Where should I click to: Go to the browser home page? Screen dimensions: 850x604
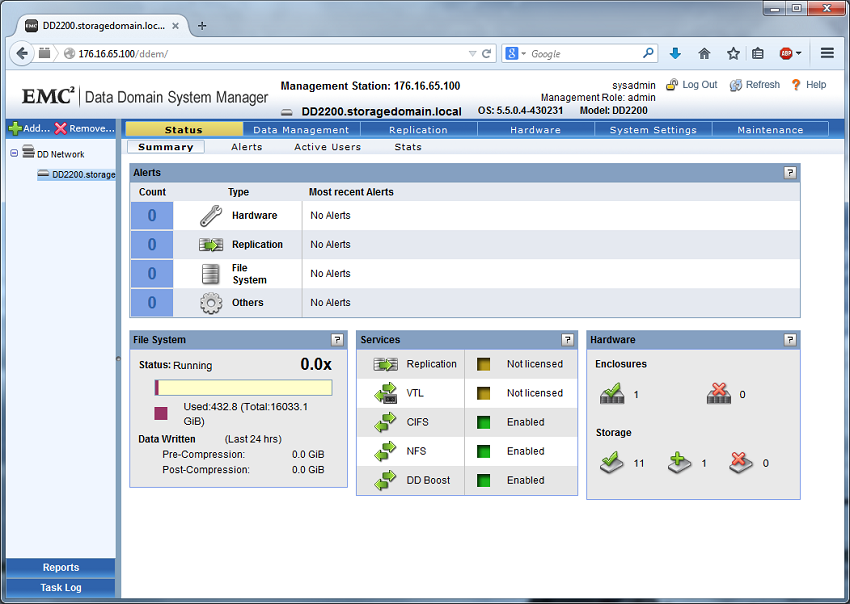pos(704,53)
